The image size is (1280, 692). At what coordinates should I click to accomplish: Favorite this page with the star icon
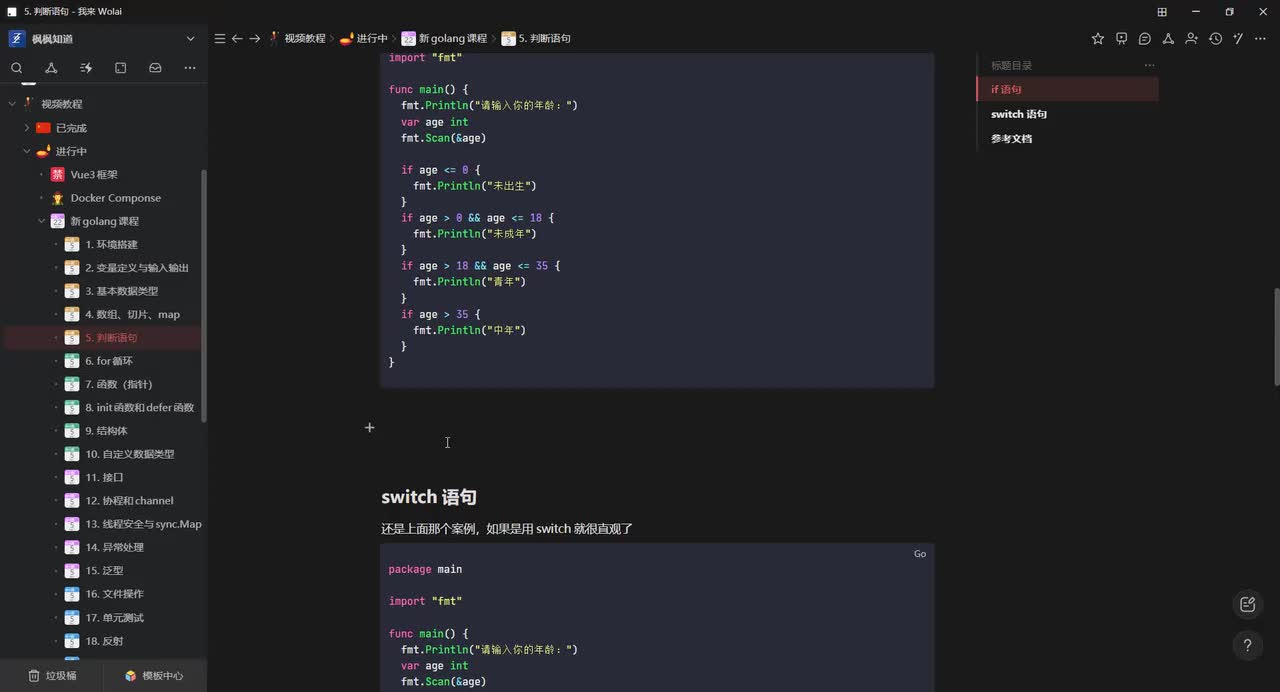coord(1098,38)
